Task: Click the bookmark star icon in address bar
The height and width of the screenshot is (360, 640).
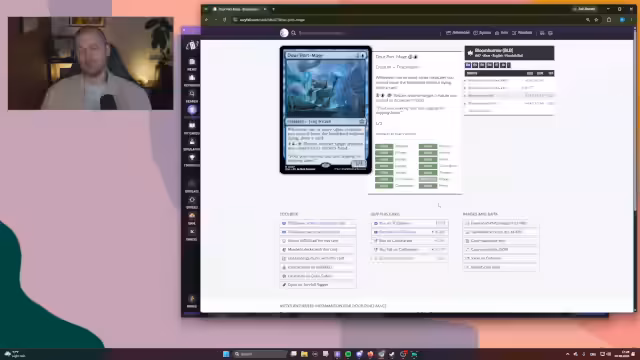Action: click(x=596, y=20)
